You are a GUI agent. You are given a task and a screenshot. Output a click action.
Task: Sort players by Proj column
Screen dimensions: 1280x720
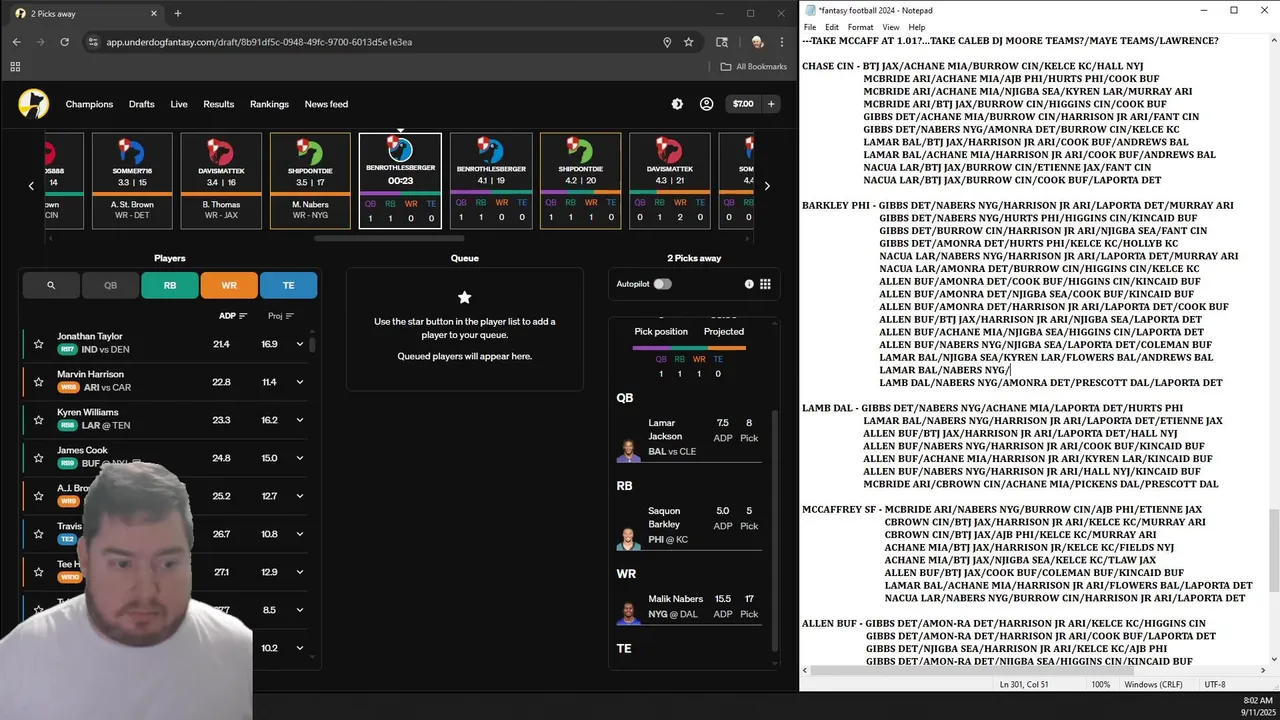pos(281,316)
